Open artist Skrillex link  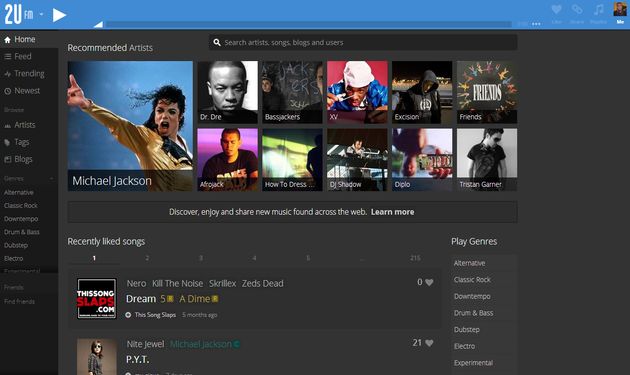pos(223,283)
